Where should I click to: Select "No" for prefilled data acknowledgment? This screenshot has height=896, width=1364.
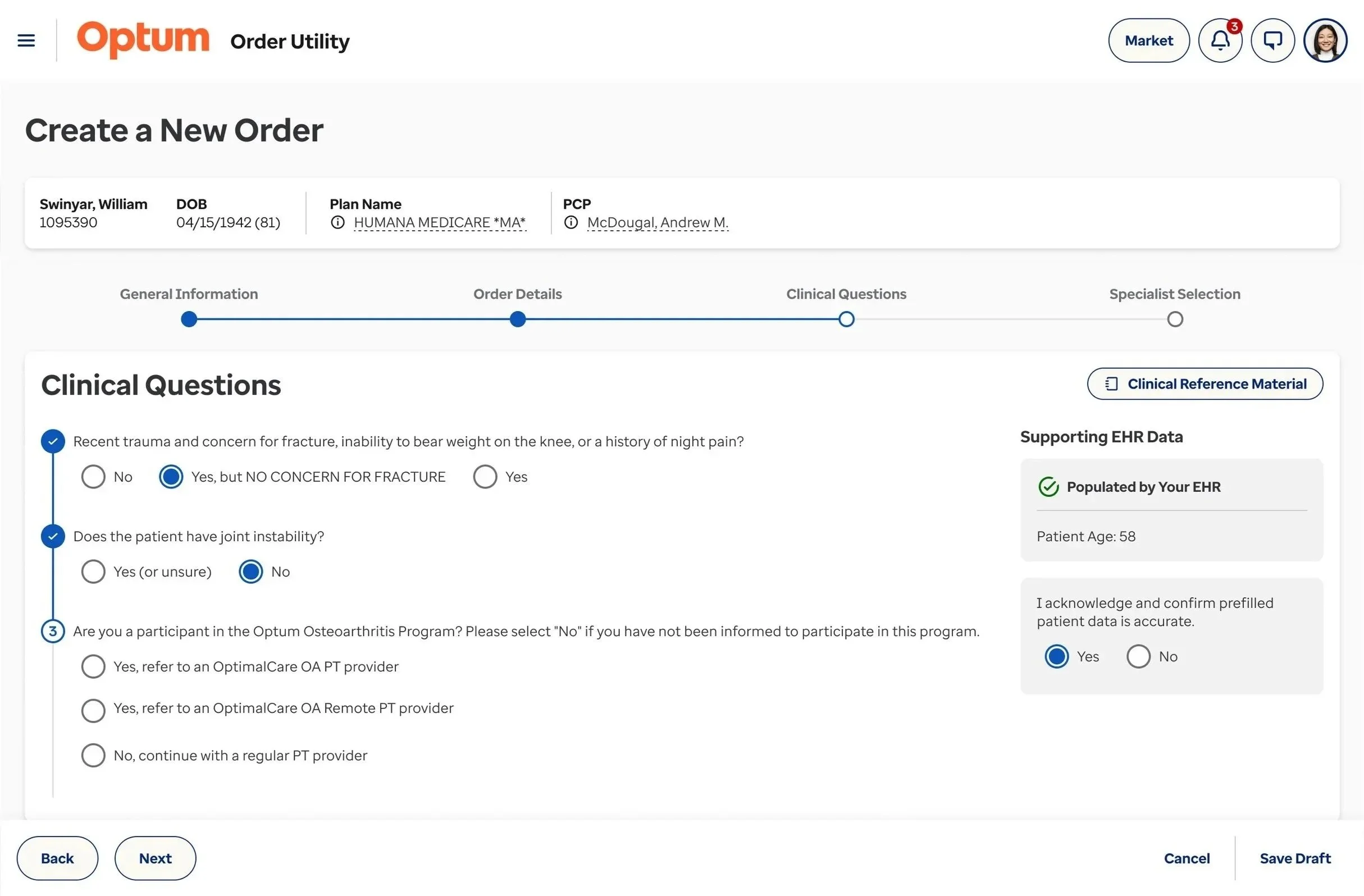[1138, 656]
